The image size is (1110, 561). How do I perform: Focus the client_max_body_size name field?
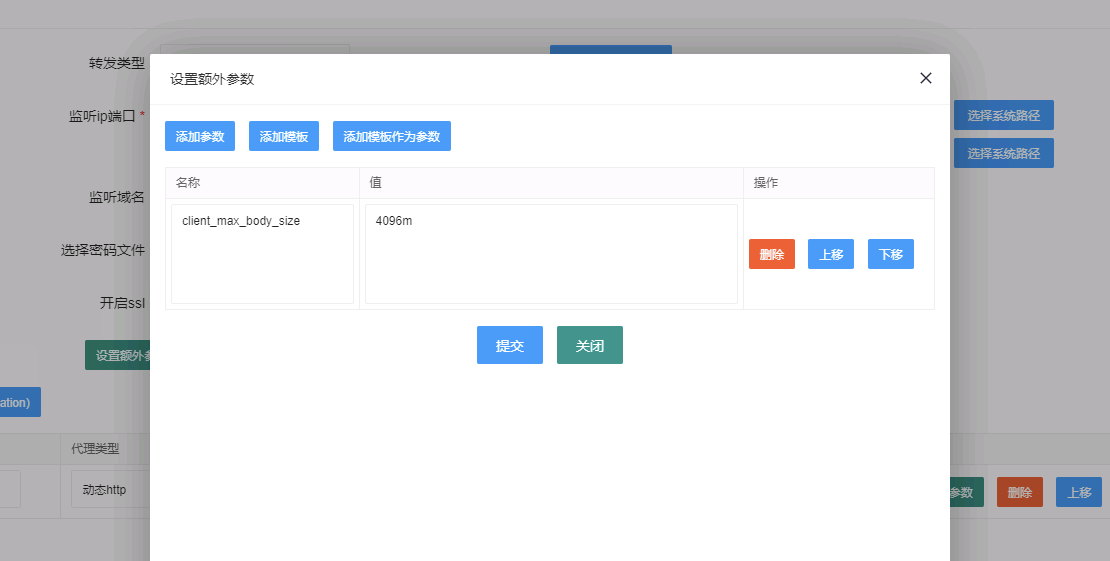point(262,254)
